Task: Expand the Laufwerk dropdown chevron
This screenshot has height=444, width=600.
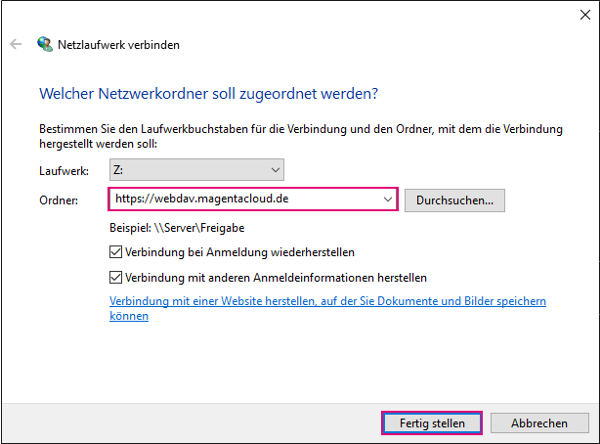Action: tap(275, 170)
